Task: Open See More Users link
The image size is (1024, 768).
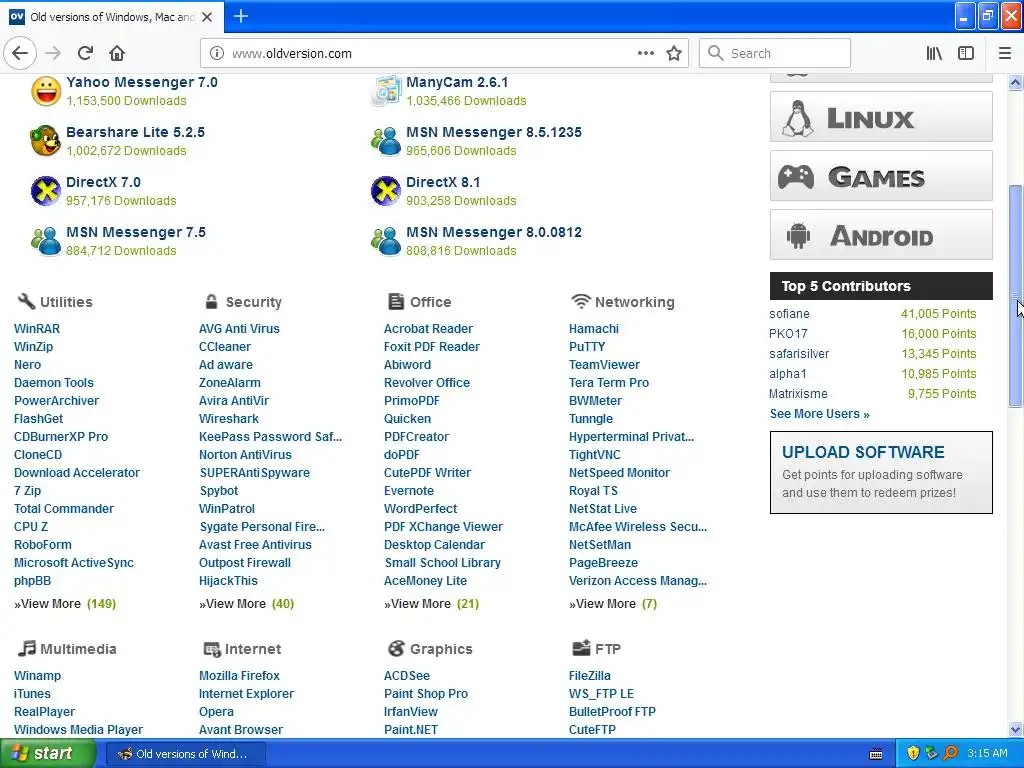Action: pos(819,413)
